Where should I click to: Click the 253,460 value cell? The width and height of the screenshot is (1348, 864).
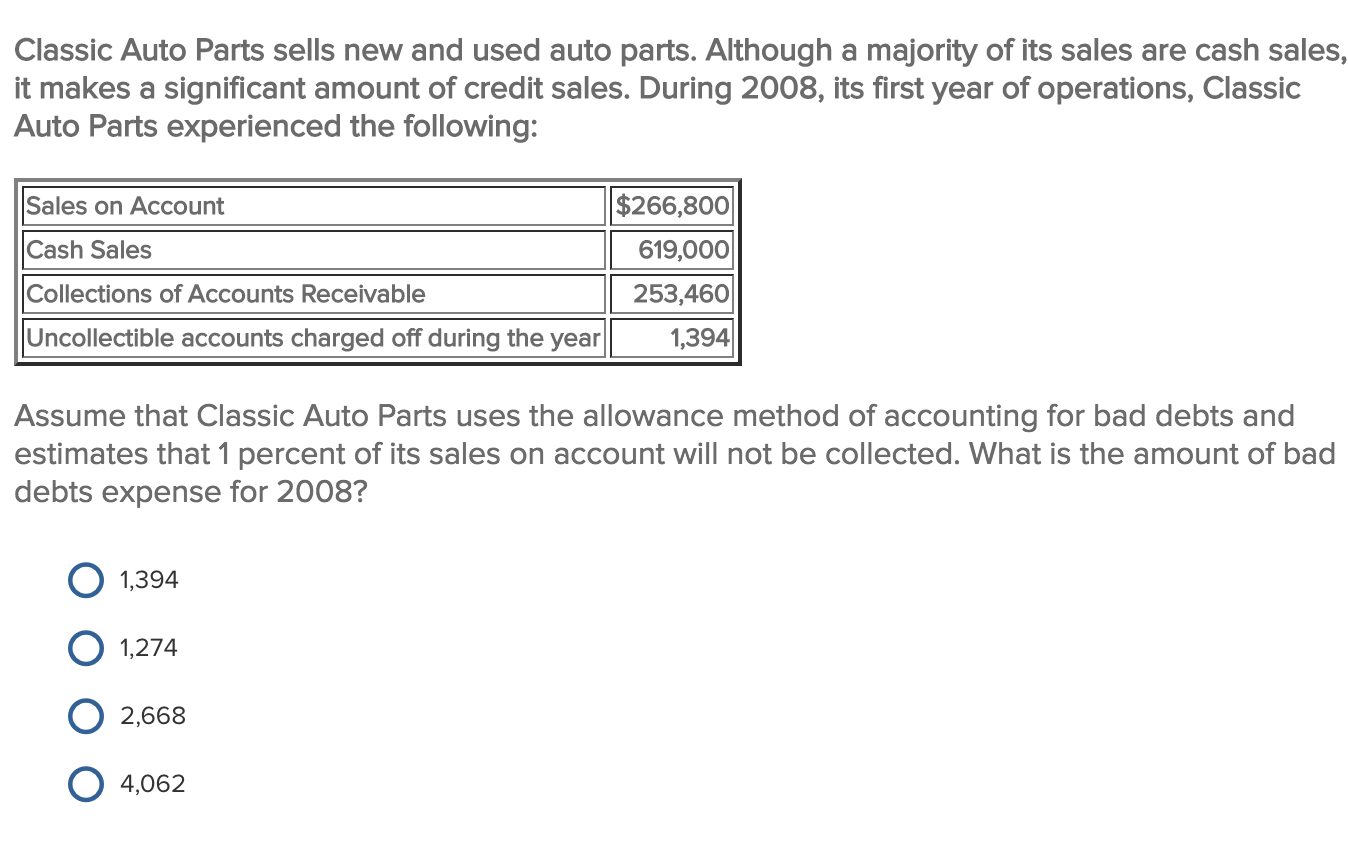point(672,294)
